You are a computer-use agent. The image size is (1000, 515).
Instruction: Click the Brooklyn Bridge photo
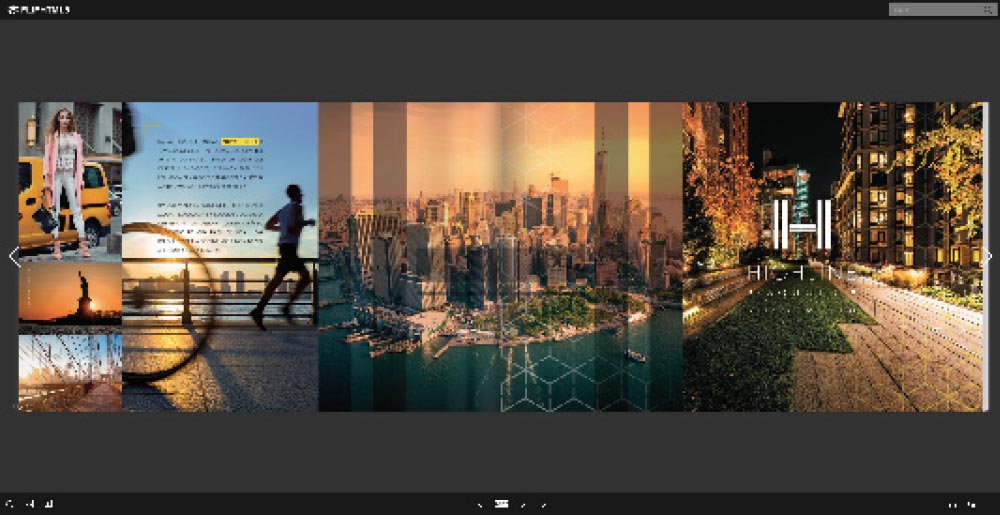(69, 371)
